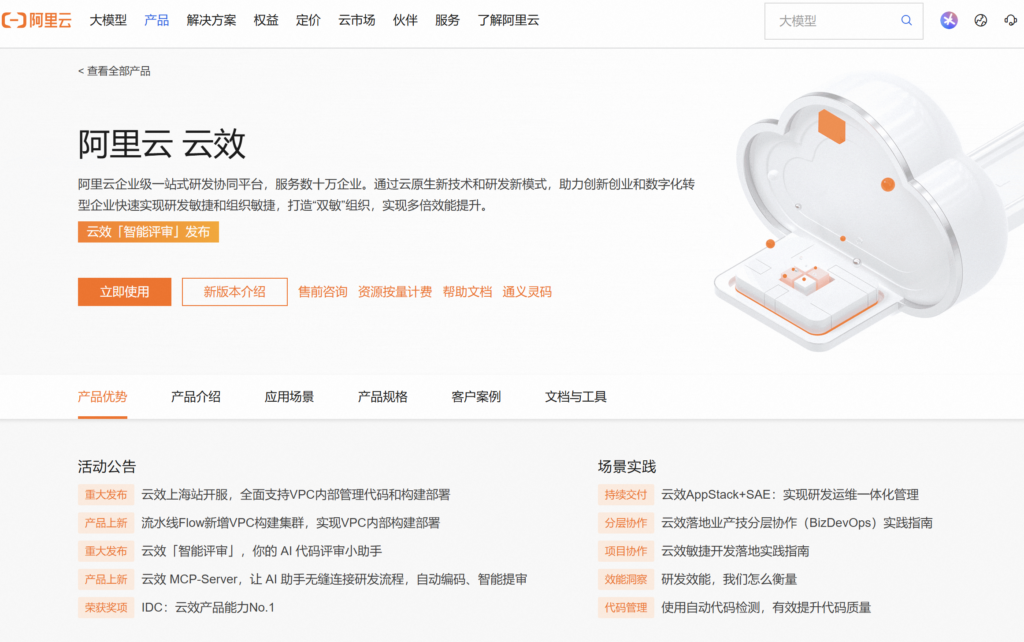Open the 资源按量计费 link

394,292
